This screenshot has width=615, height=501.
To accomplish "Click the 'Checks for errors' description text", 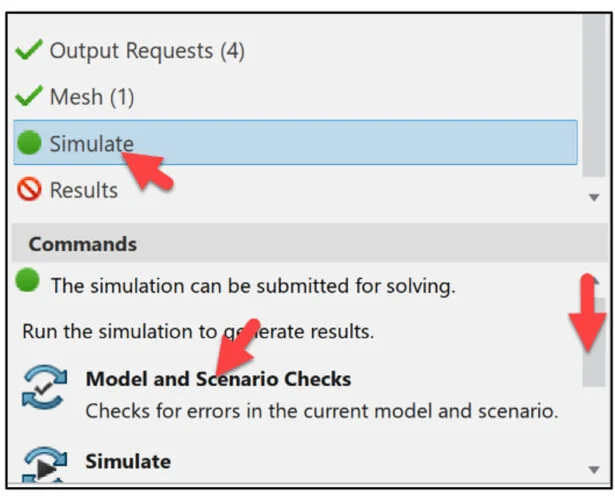I will (x=321, y=410).
